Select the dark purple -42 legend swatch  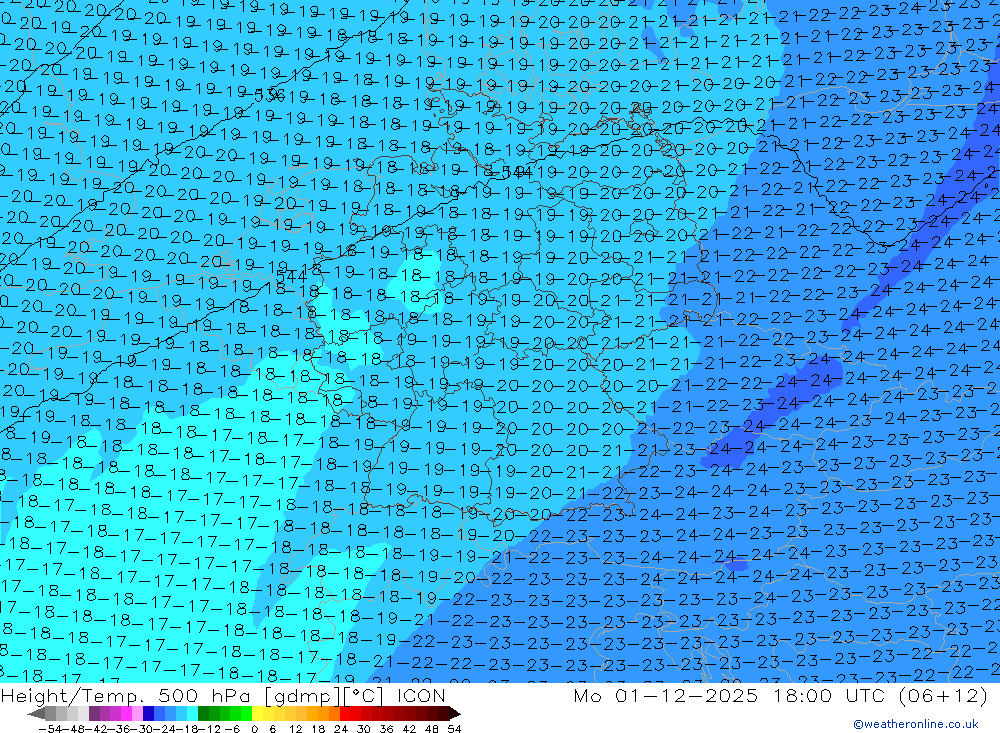(x=94, y=714)
